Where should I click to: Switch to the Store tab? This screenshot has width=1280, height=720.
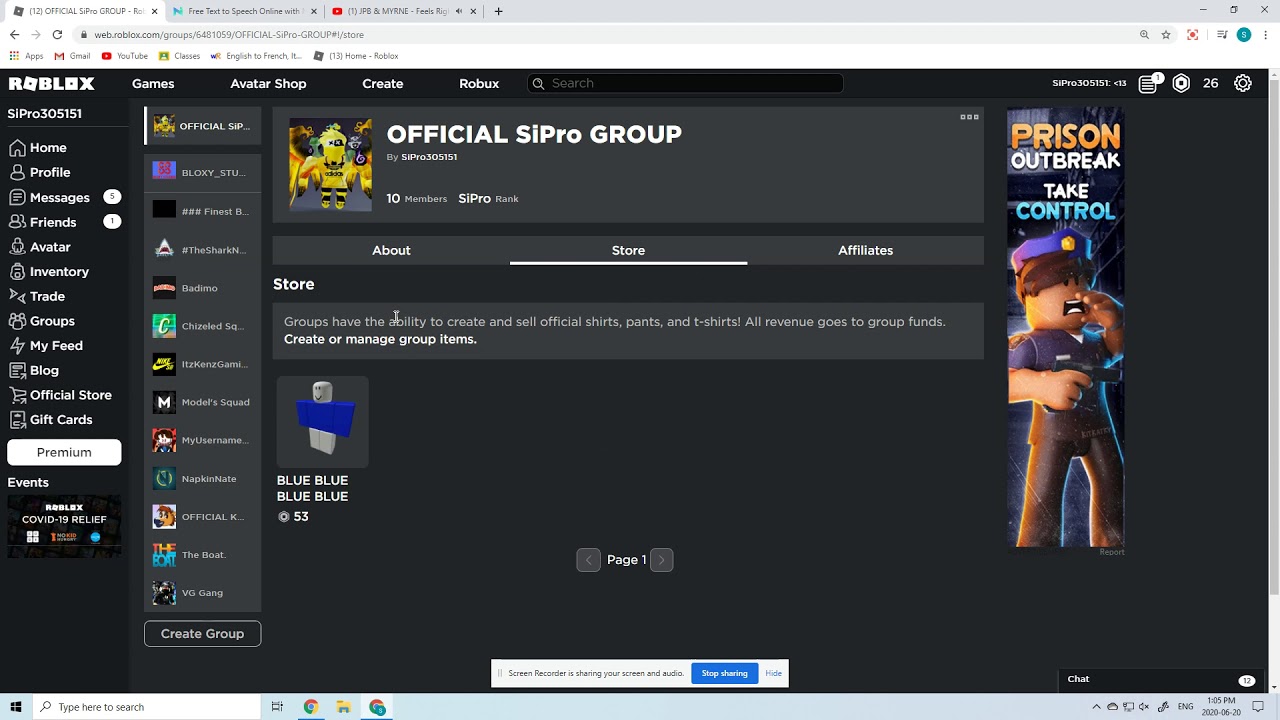tap(628, 250)
